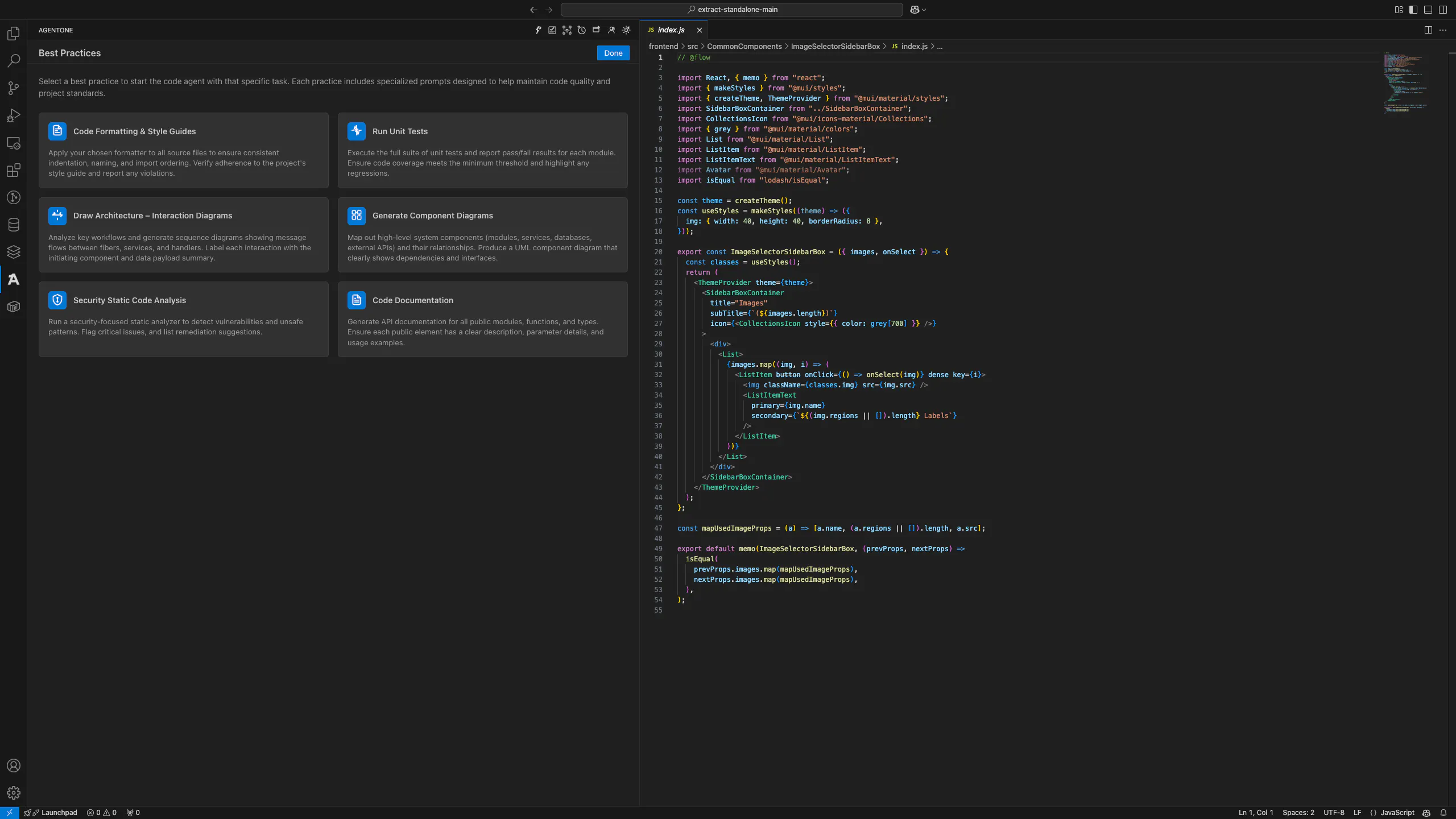Open the Source Control view

tap(14, 88)
